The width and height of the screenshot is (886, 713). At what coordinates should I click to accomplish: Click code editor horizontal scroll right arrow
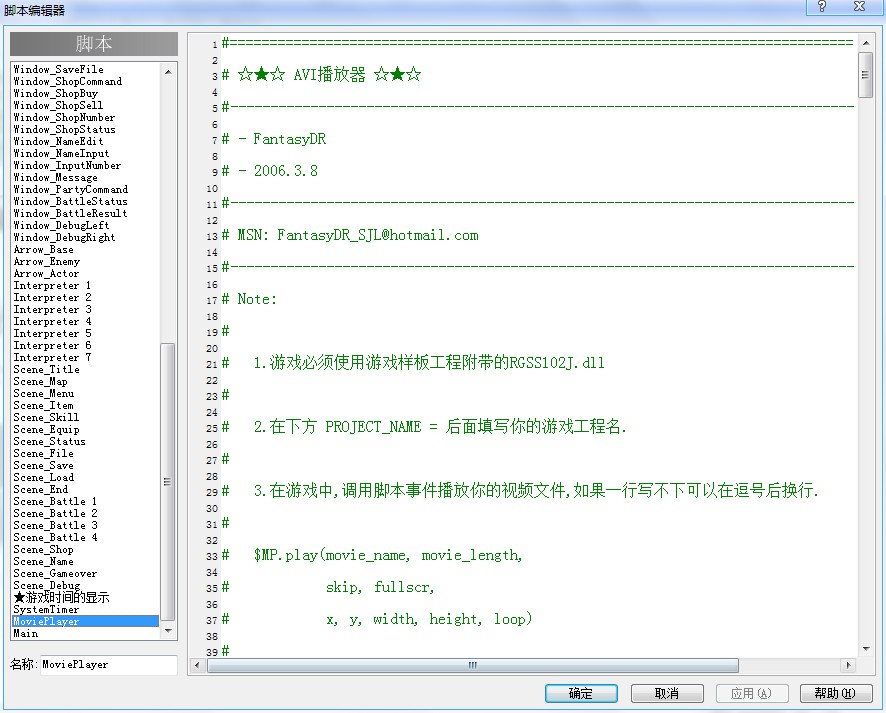coord(848,665)
